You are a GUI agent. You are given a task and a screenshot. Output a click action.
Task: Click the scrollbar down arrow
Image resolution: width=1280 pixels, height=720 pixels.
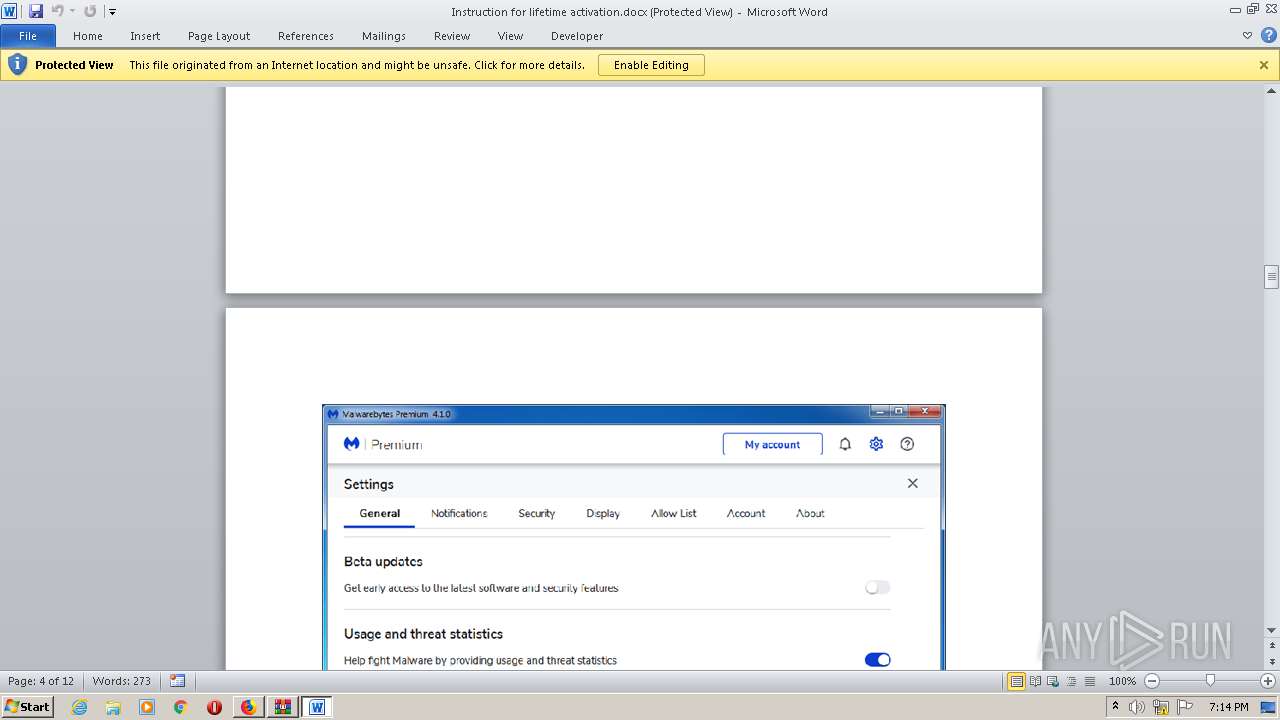click(x=1272, y=631)
